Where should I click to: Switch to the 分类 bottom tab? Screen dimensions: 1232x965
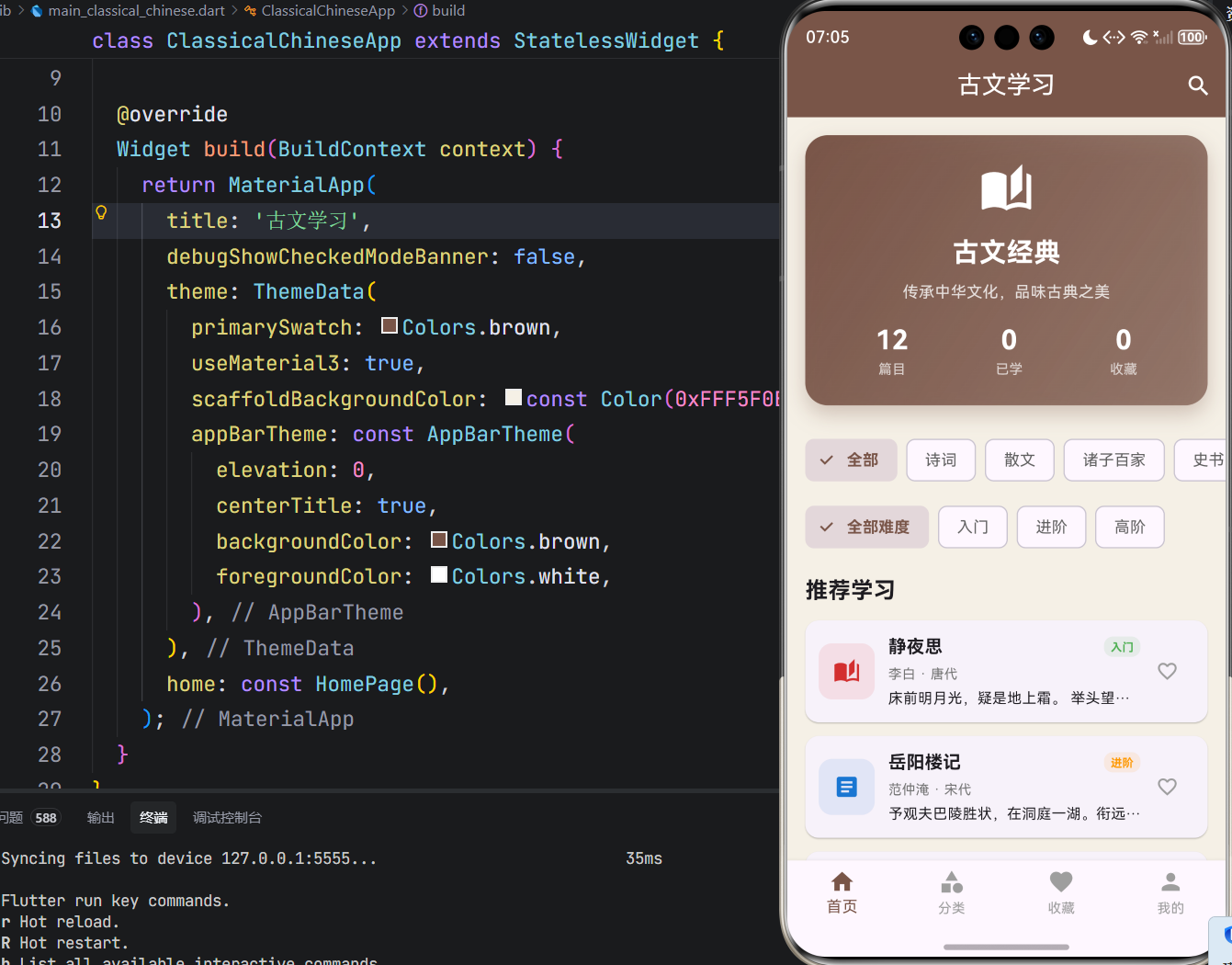[952, 893]
